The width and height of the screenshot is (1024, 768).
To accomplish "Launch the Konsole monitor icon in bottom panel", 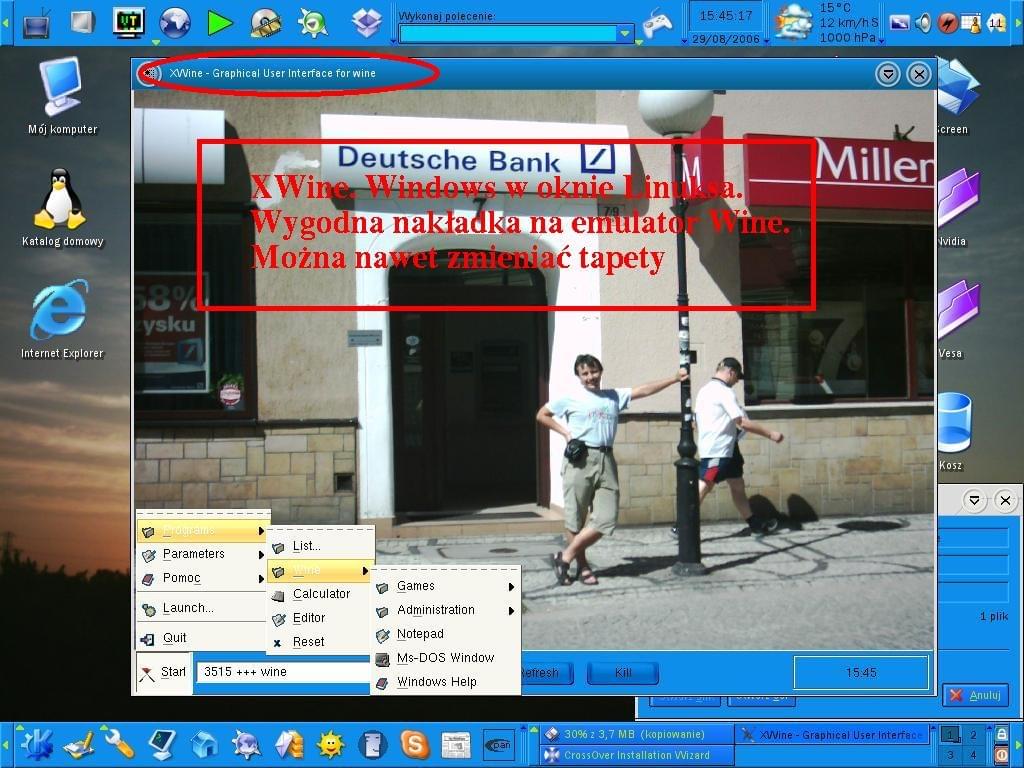I will tap(162, 744).
